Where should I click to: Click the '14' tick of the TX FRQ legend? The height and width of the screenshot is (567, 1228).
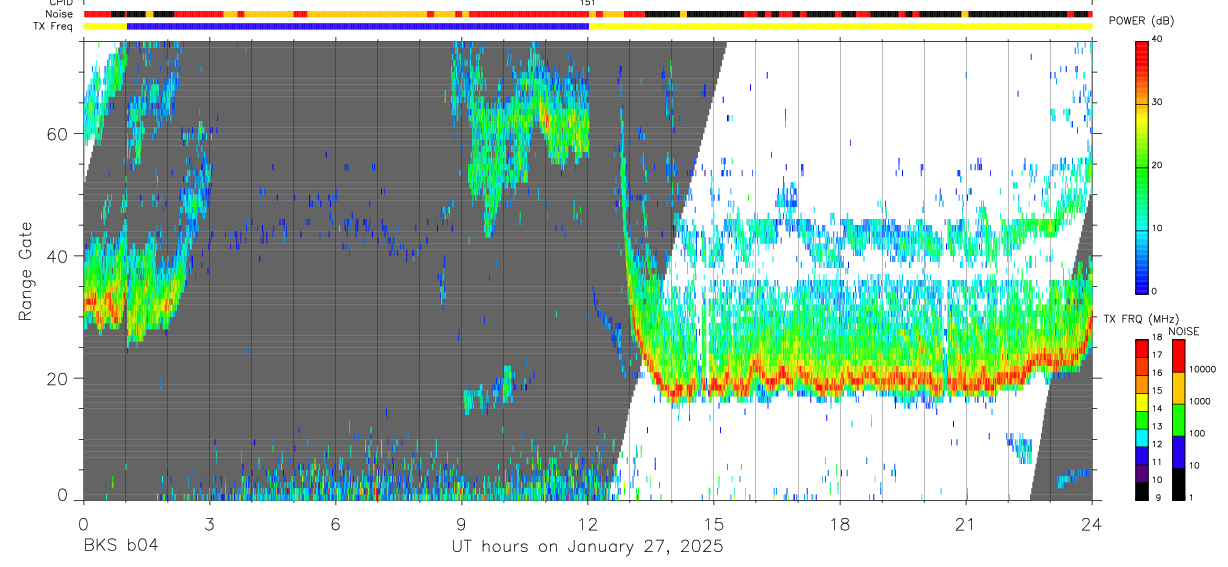pos(1157,411)
